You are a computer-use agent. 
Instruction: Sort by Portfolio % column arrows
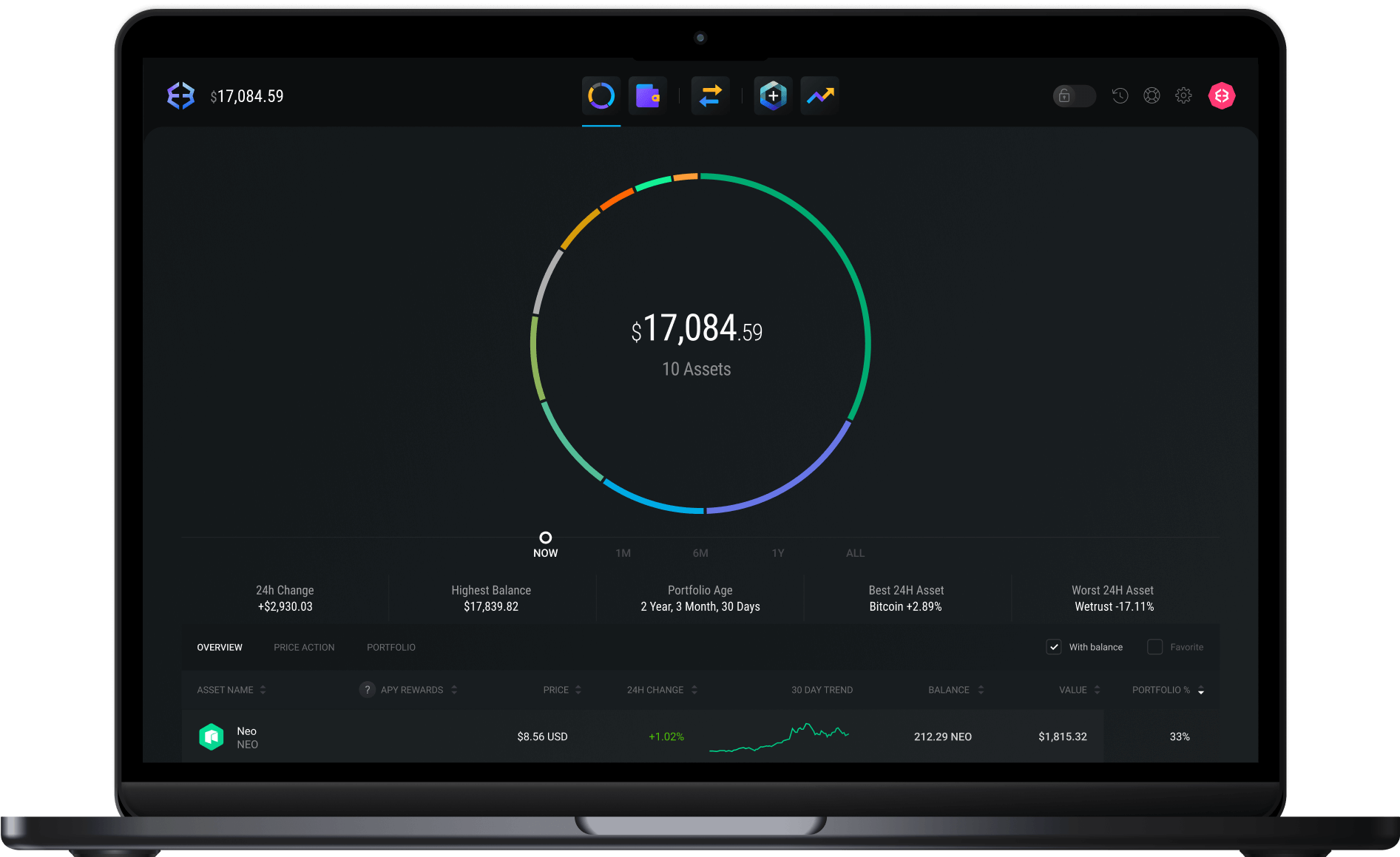tap(1201, 690)
